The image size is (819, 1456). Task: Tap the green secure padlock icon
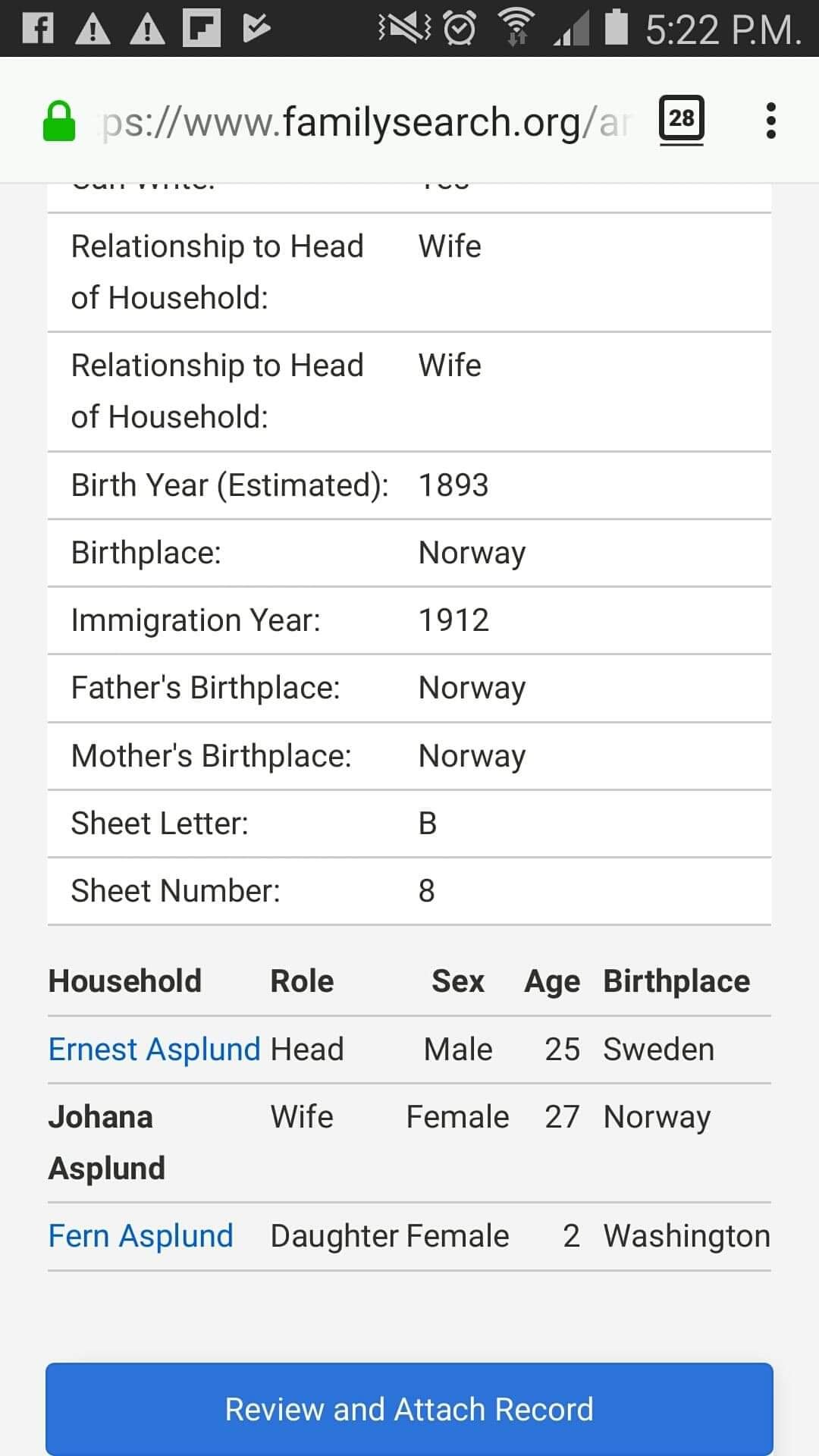pos(59,121)
